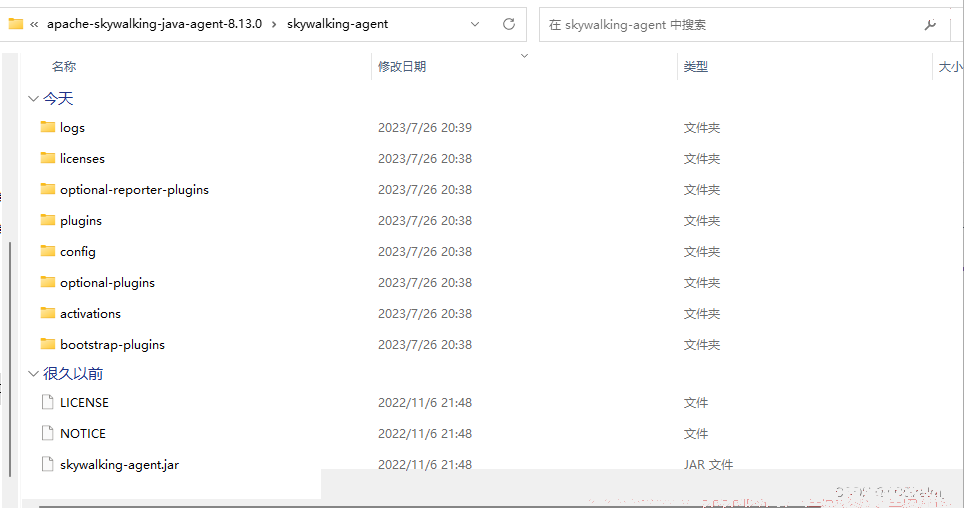
Task: Click the 今天 group label
Action: pyautogui.click(x=58, y=98)
